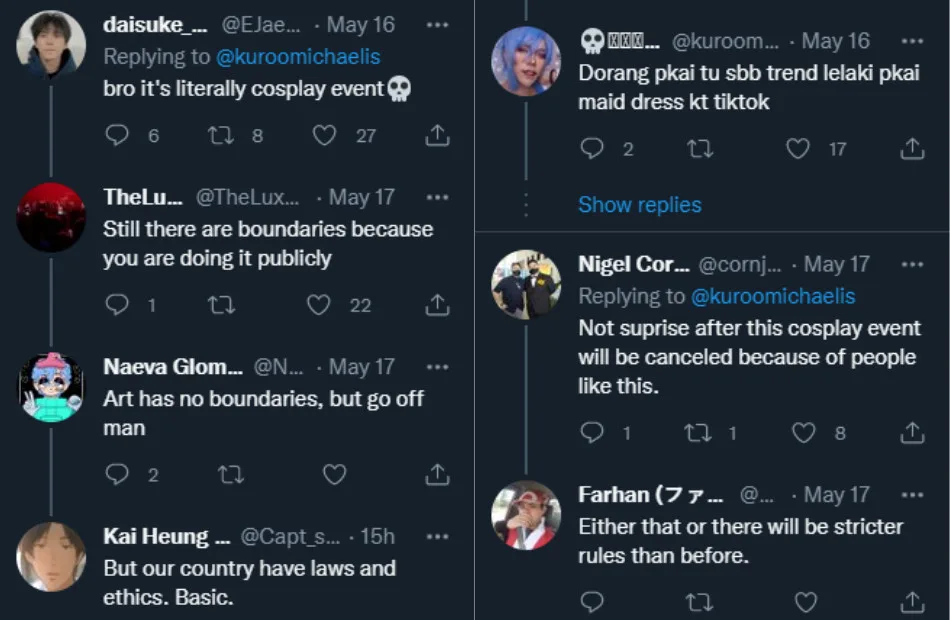Image resolution: width=950 pixels, height=620 pixels.
Task: Like TheLu's tweet about boundaries
Action: coord(319,305)
